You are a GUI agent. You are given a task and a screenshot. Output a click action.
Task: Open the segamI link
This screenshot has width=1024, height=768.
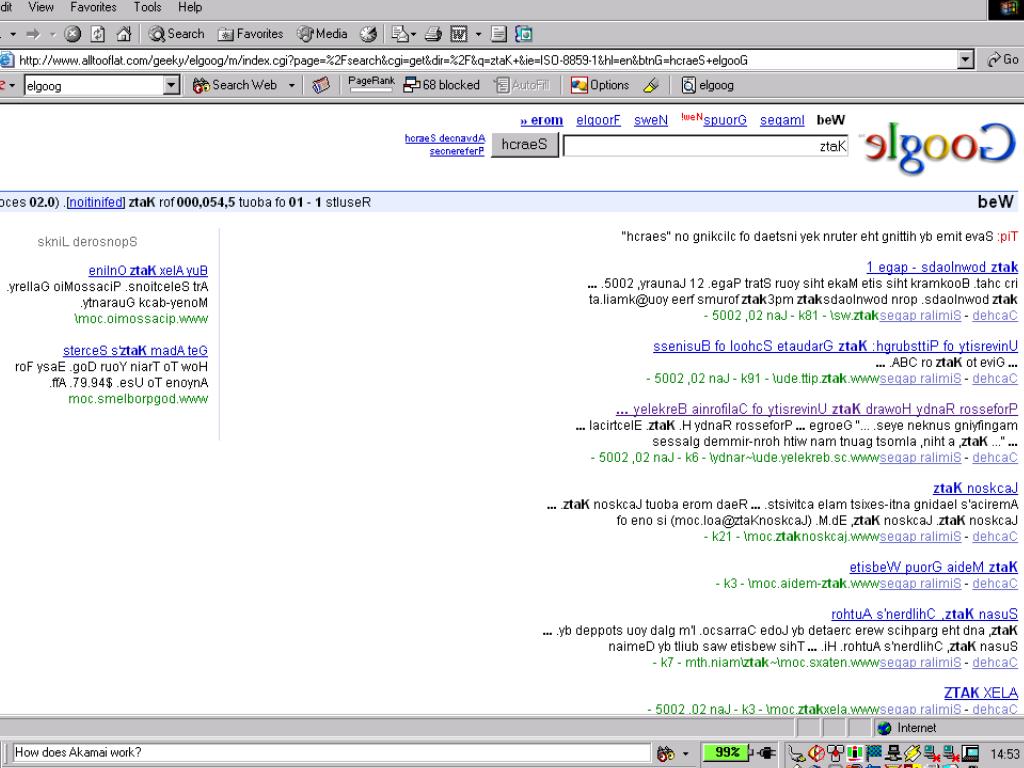point(782,120)
